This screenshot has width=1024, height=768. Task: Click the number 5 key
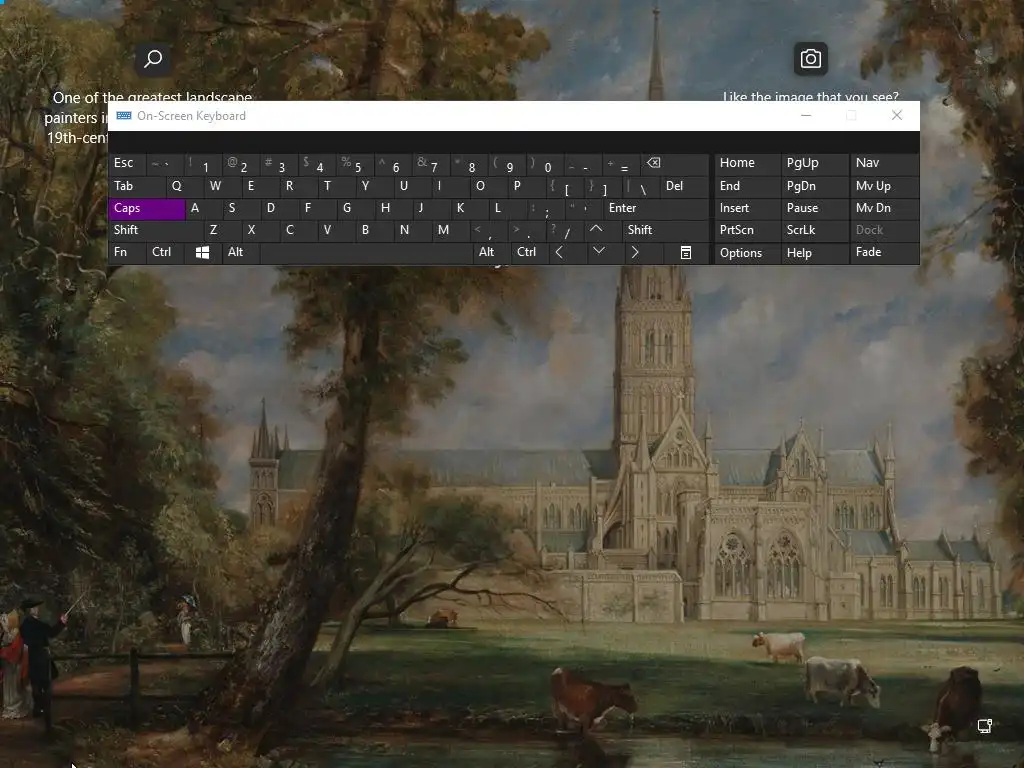355,165
